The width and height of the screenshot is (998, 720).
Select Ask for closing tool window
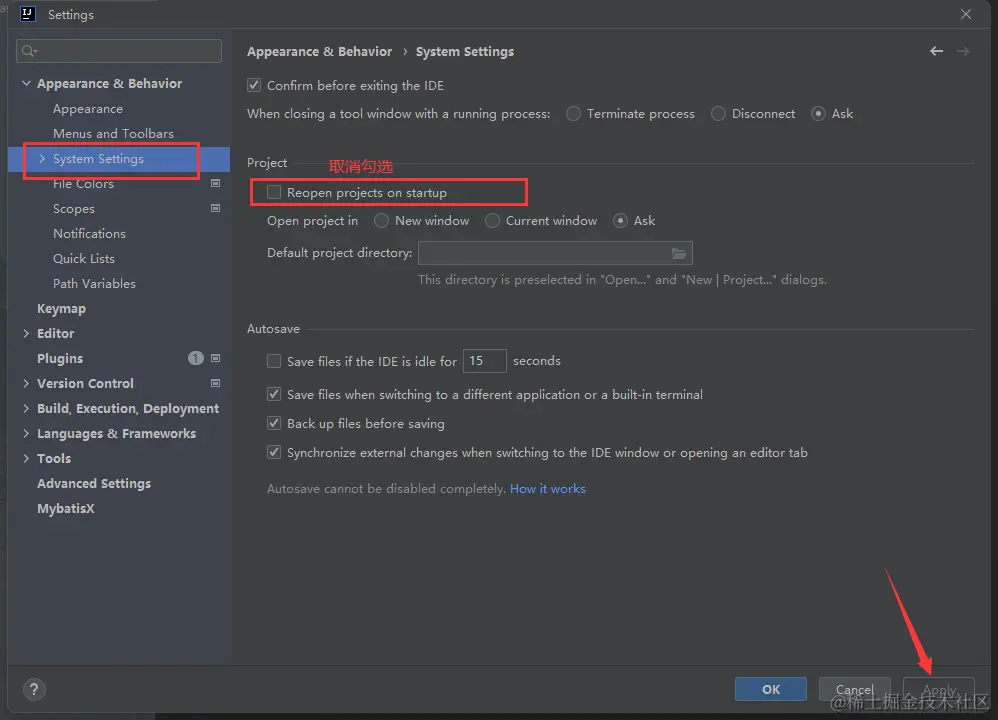pyautogui.click(x=819, y=113)
